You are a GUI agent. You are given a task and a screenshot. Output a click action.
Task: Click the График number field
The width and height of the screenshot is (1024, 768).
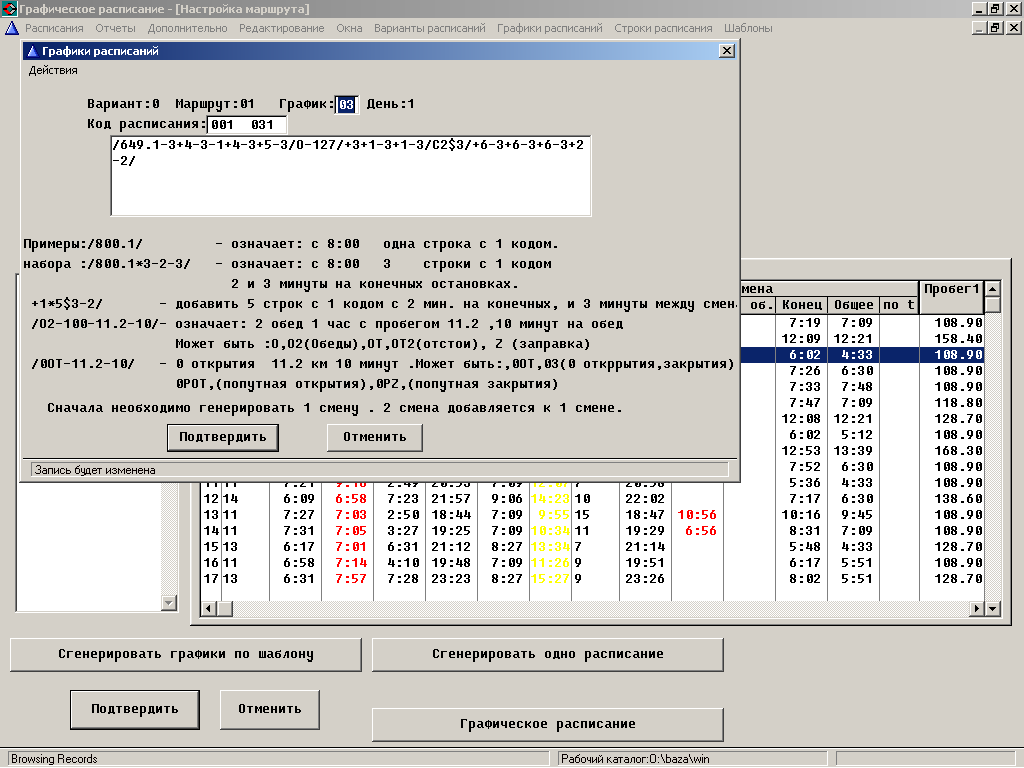tap(346, 104)
